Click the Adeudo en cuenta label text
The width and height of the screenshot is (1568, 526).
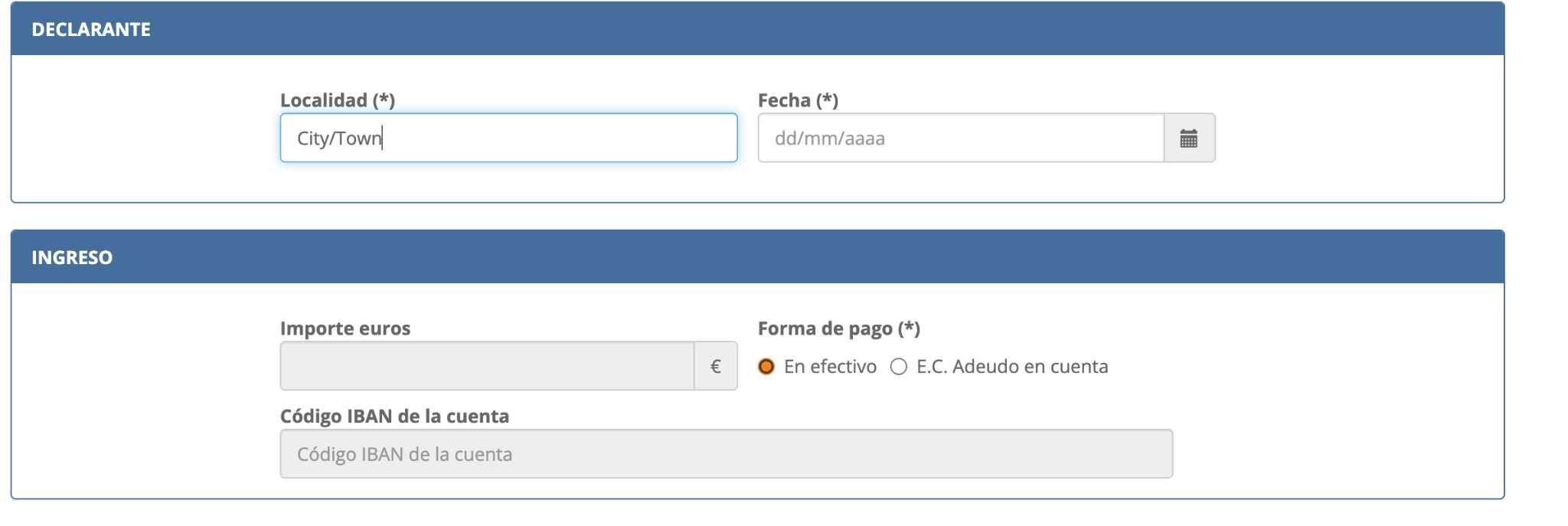[x=1011, y=367]
